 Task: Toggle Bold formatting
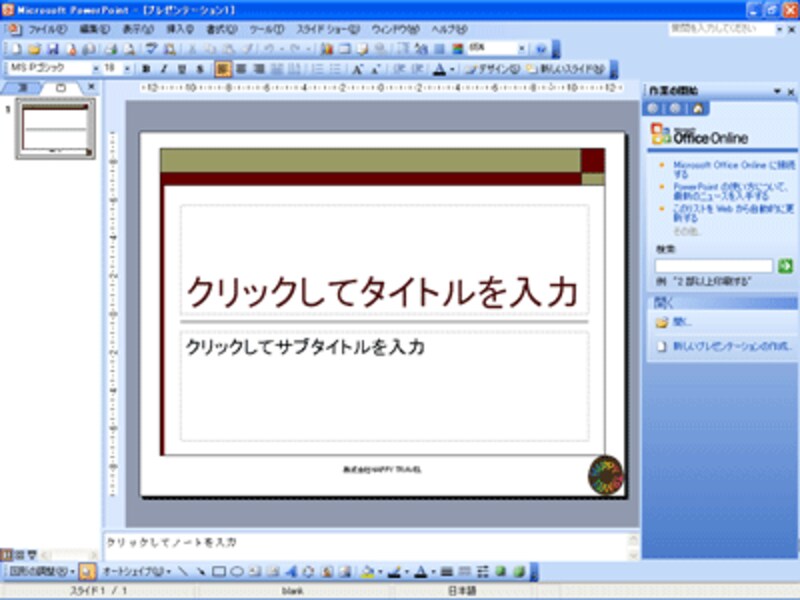[x=146, y=69]
